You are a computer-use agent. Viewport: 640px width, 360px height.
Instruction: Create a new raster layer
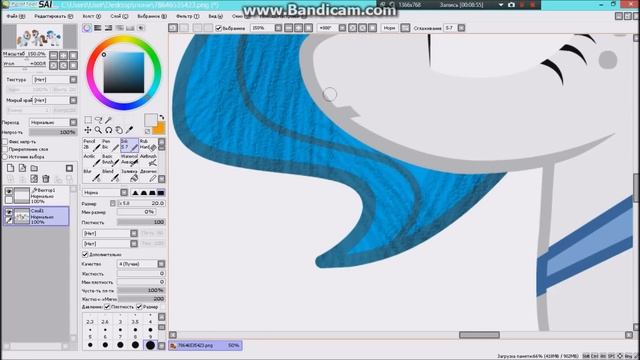click(x=11, y=168)
